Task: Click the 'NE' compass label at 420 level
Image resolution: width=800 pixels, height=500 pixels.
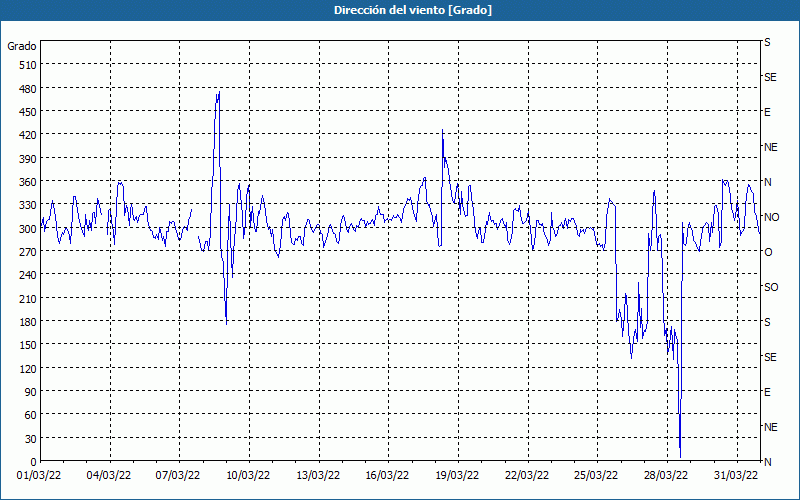Action: pos(771,147)
